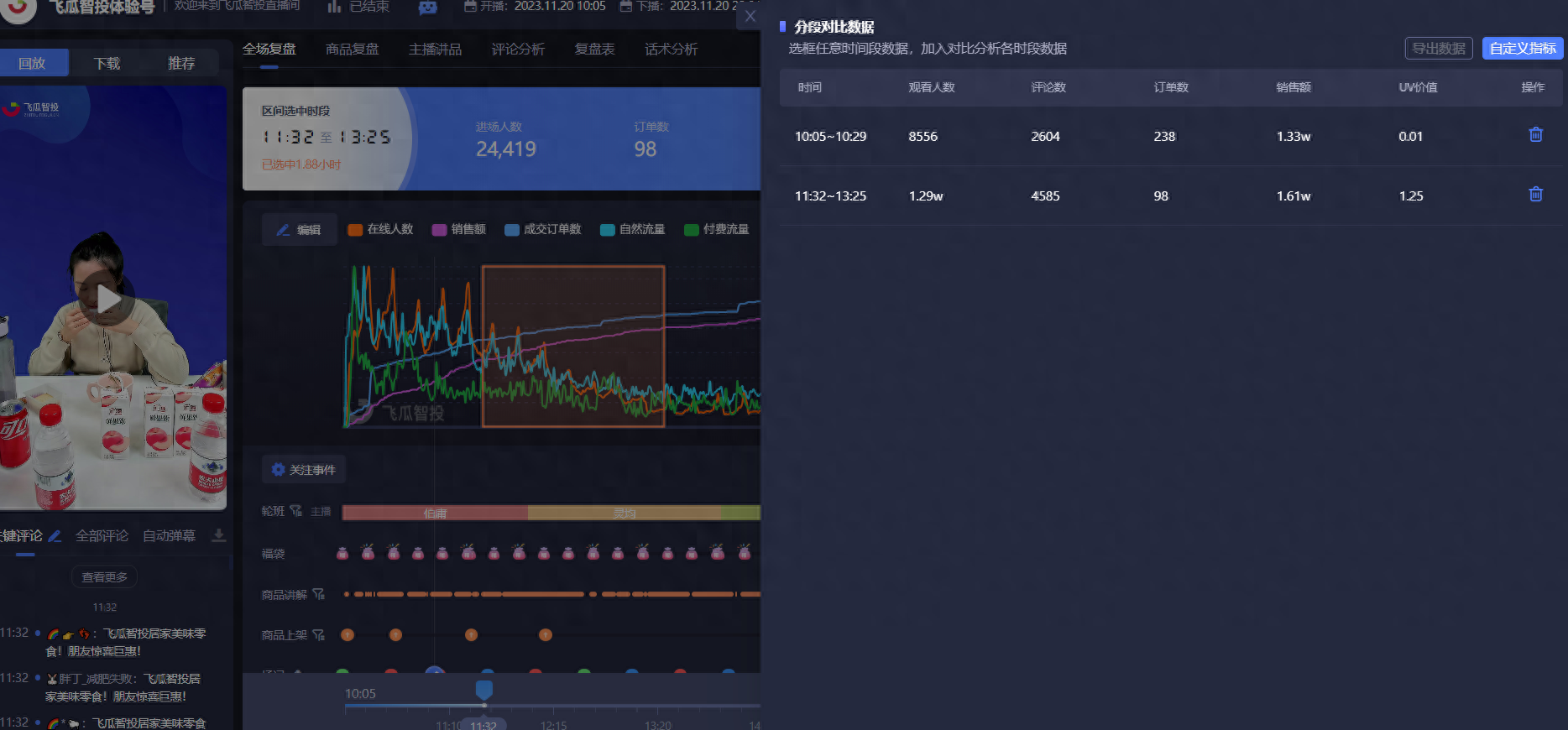This screenshot has height=730, width=1568.
Task: Filter the 商品上架 row using funnel icon
Action: point(318,635)
